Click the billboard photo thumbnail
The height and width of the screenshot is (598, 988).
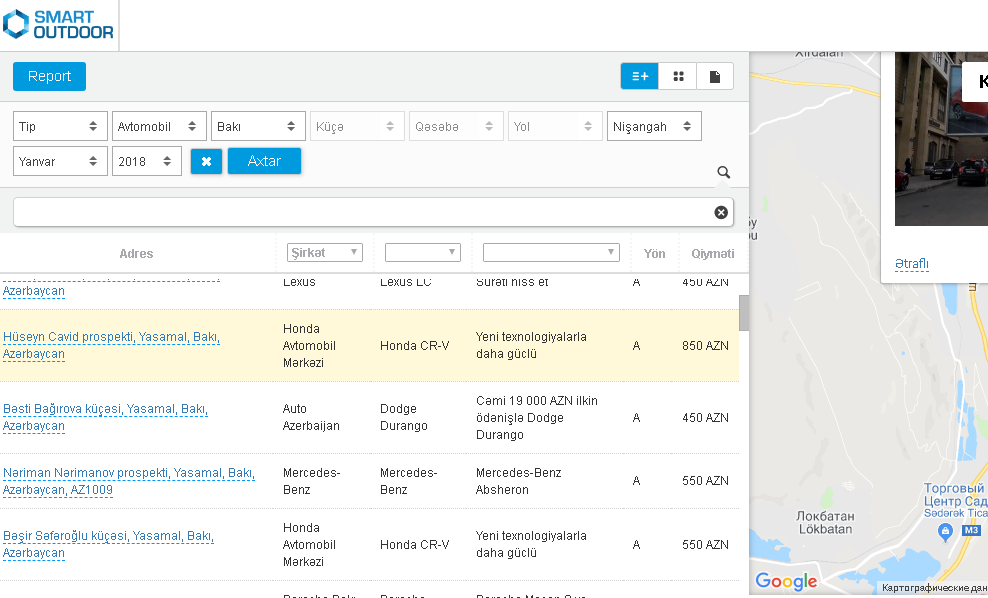941,139
